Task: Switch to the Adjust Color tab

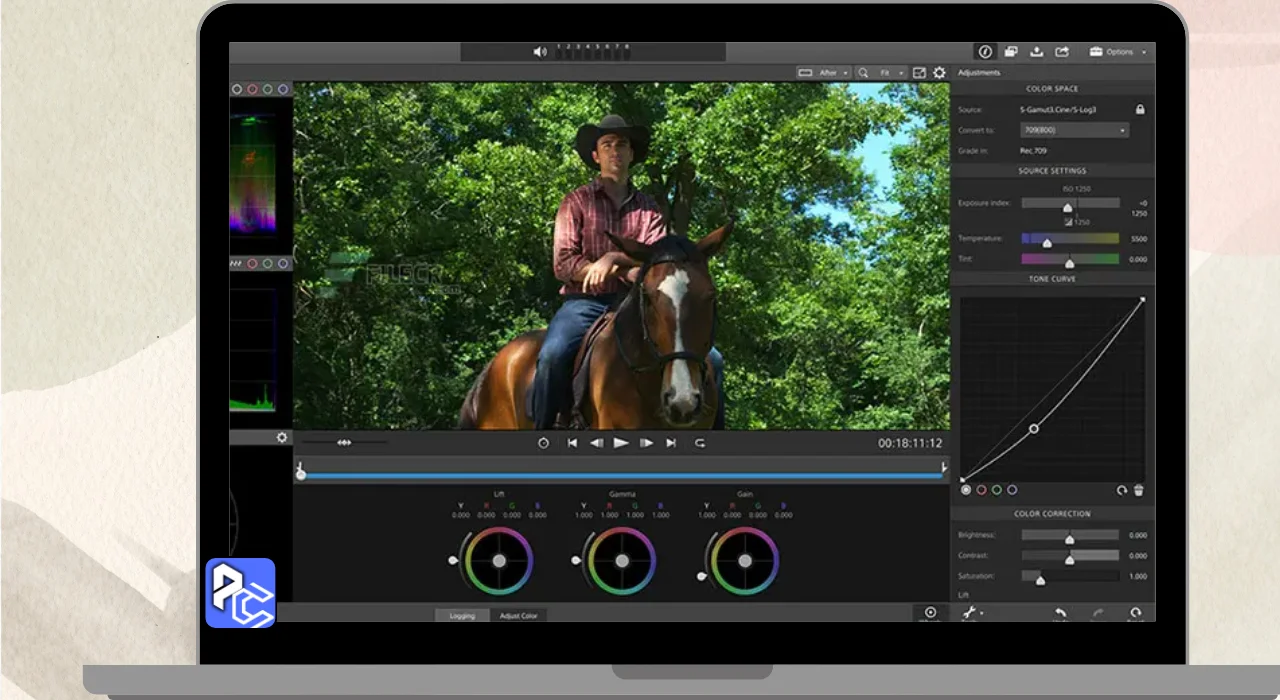Action: (x=518, y=615)
